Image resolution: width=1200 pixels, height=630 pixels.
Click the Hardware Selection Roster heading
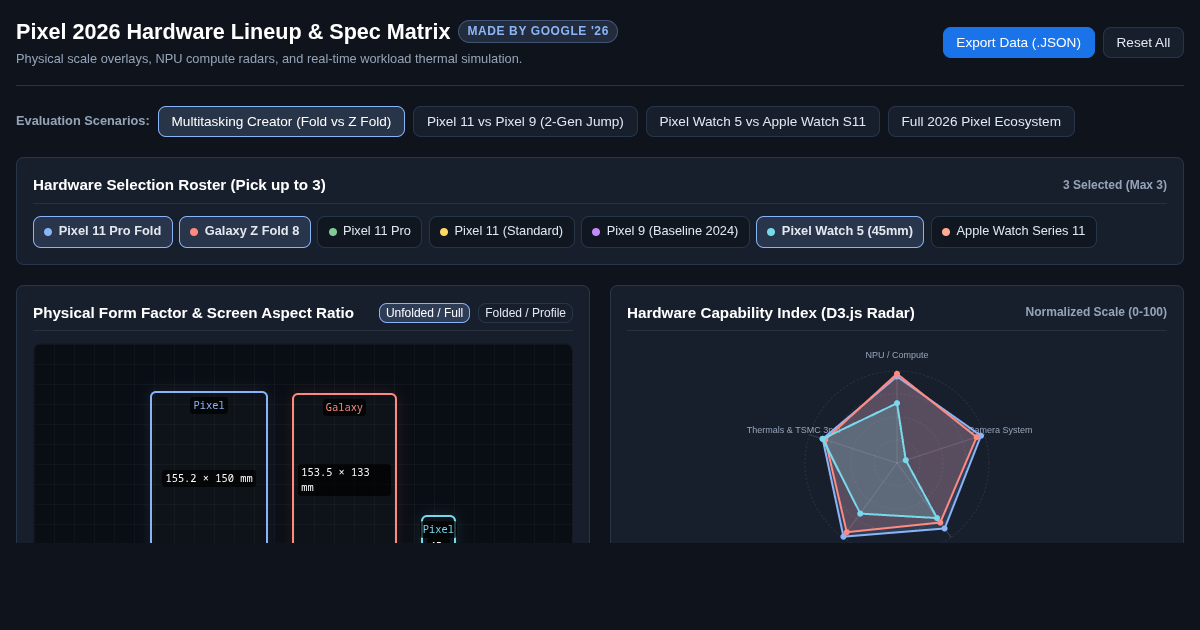[x=179, y=184]
